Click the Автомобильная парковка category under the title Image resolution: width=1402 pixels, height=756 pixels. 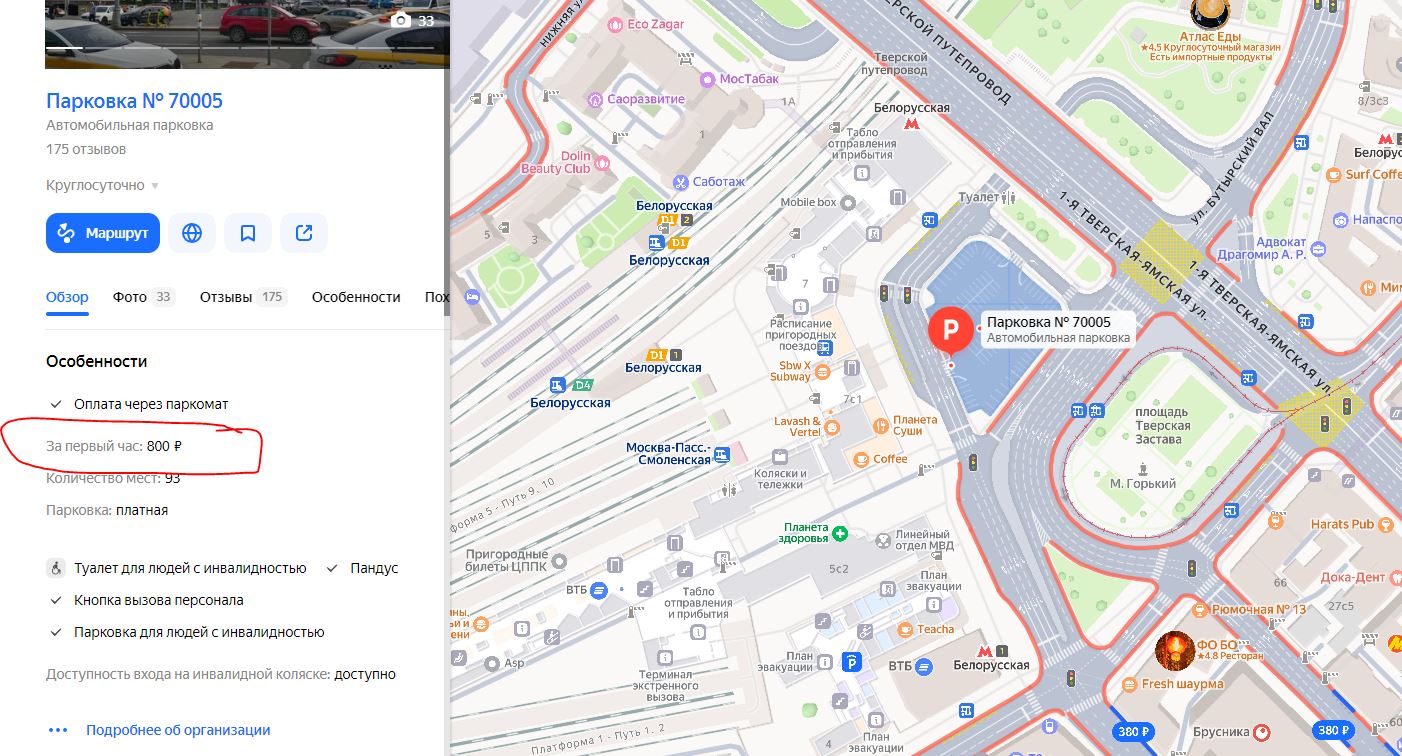[x=130, y=125]
